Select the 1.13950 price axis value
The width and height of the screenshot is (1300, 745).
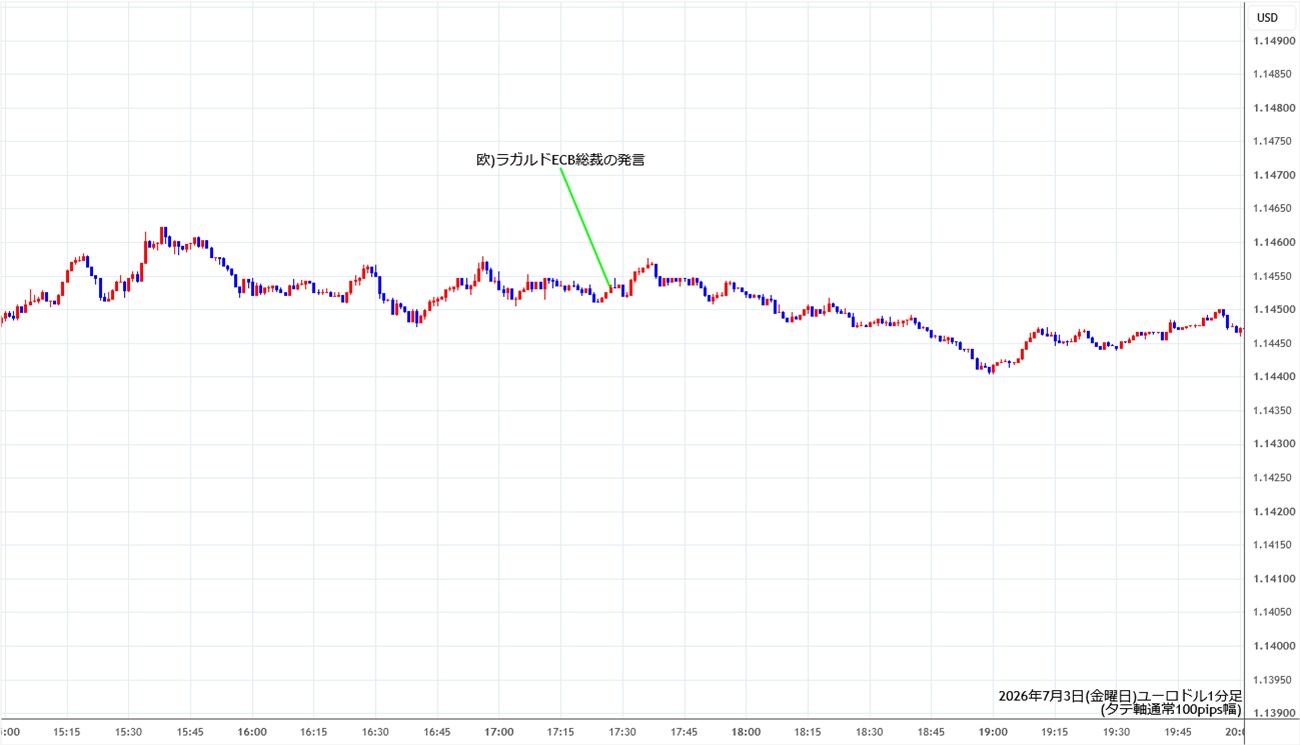1274,680
